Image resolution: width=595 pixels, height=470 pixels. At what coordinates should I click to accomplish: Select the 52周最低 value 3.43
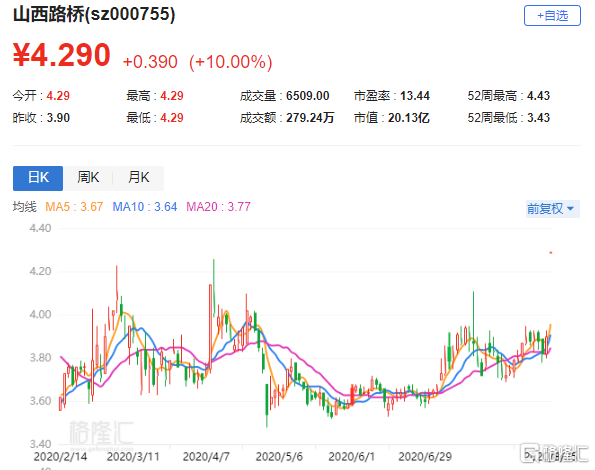pyautogui.click(x=538, y=118)
